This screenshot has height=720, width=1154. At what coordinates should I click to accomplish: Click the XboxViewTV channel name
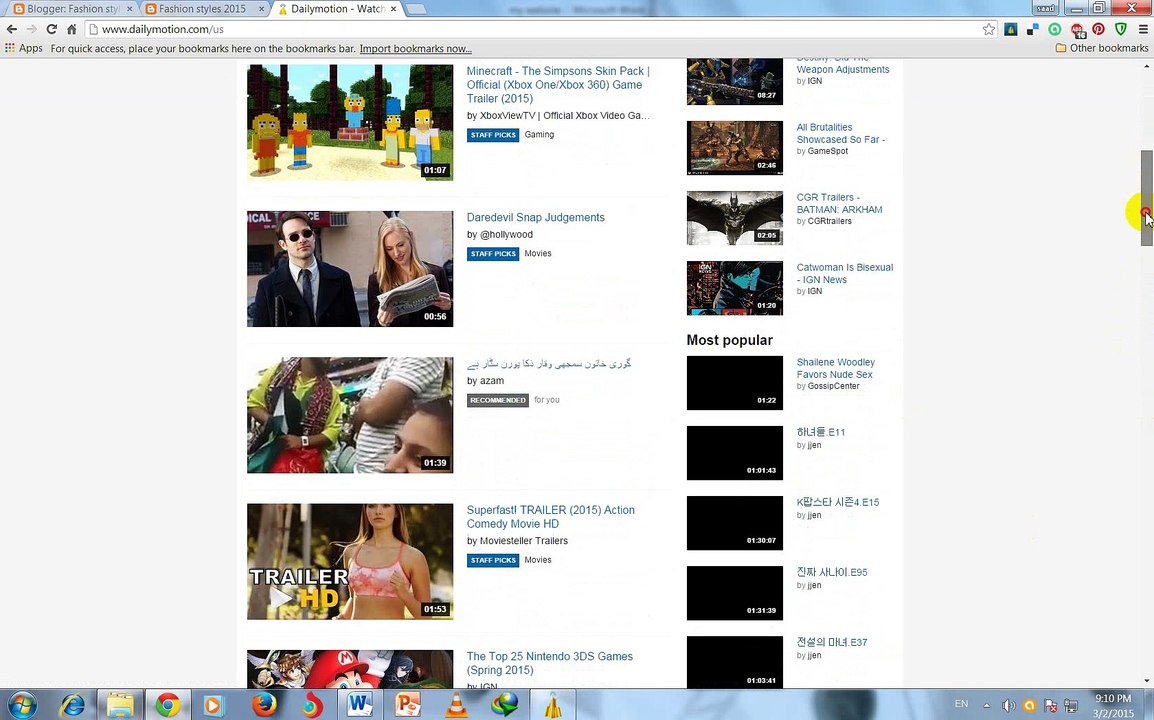tap(564, 116)
